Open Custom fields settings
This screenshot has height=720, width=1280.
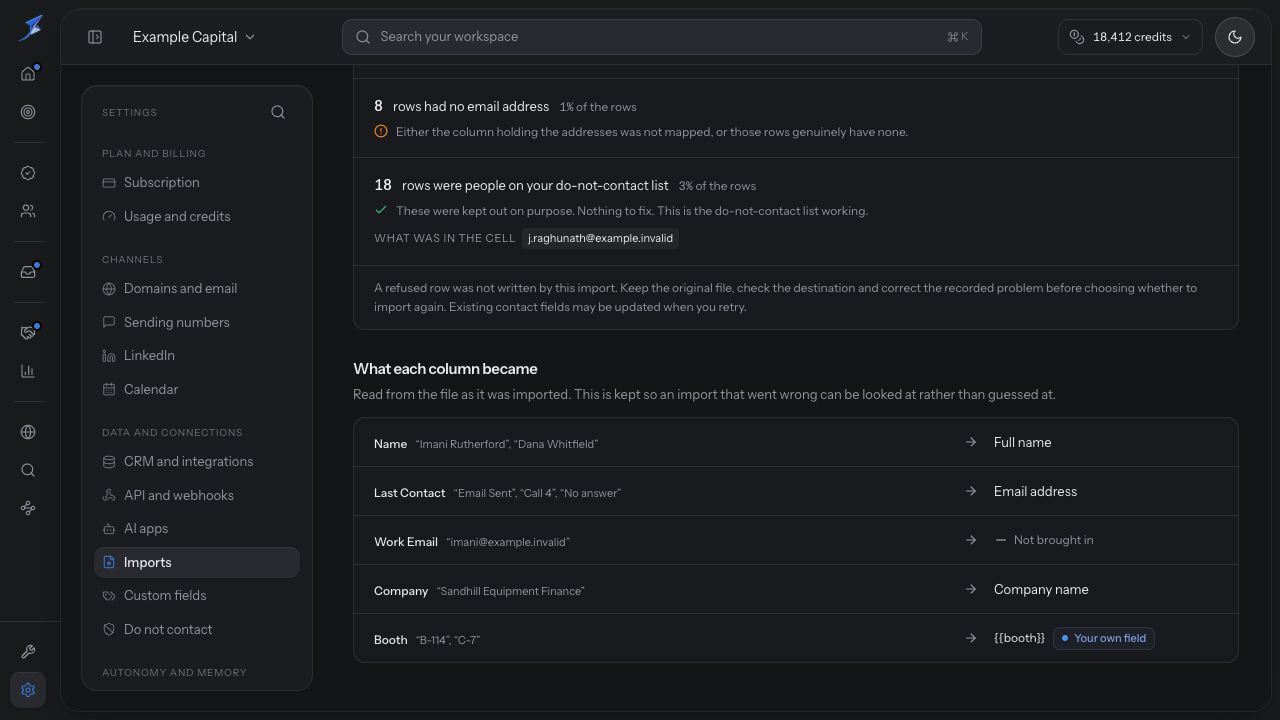pos(197,596)
